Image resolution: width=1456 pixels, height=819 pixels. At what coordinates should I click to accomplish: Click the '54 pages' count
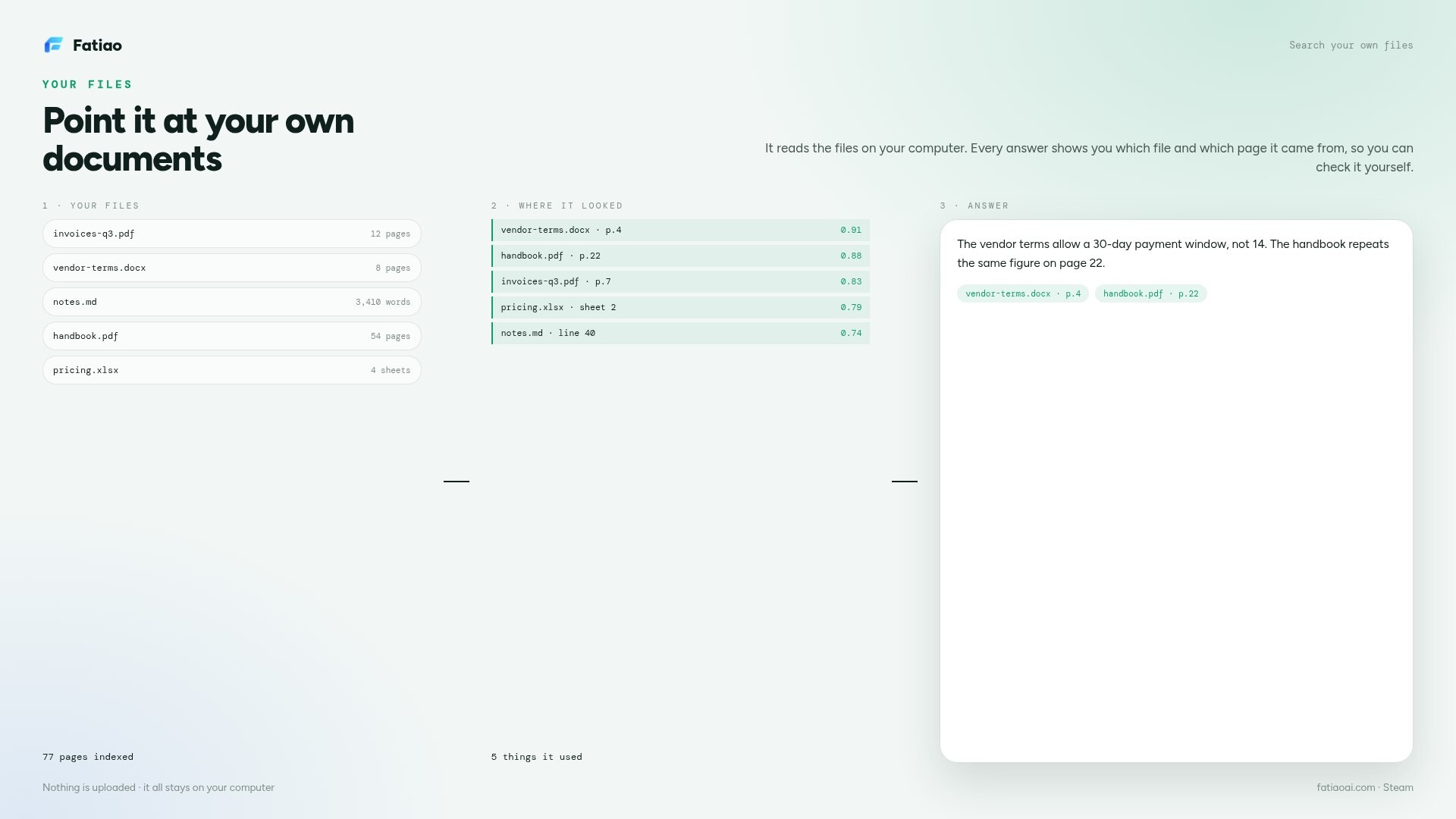pyautogui.click(x=391, y=336)
